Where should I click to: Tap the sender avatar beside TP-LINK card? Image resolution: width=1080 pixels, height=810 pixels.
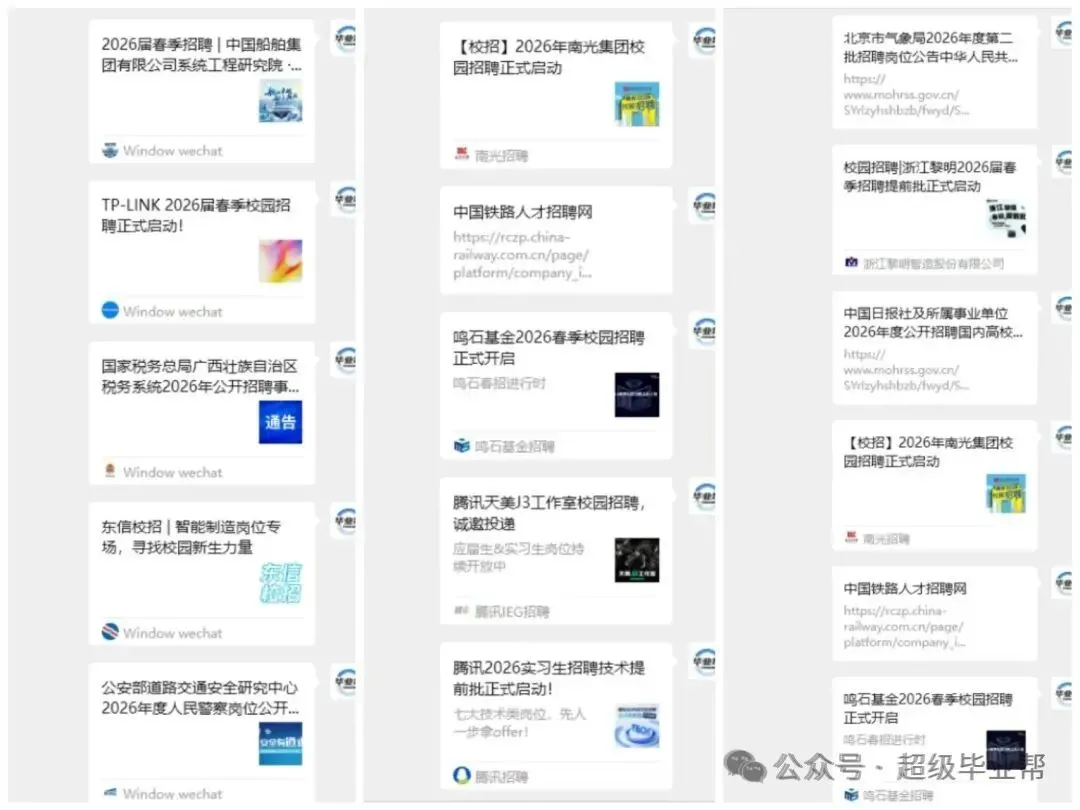[x=346, y=200]
